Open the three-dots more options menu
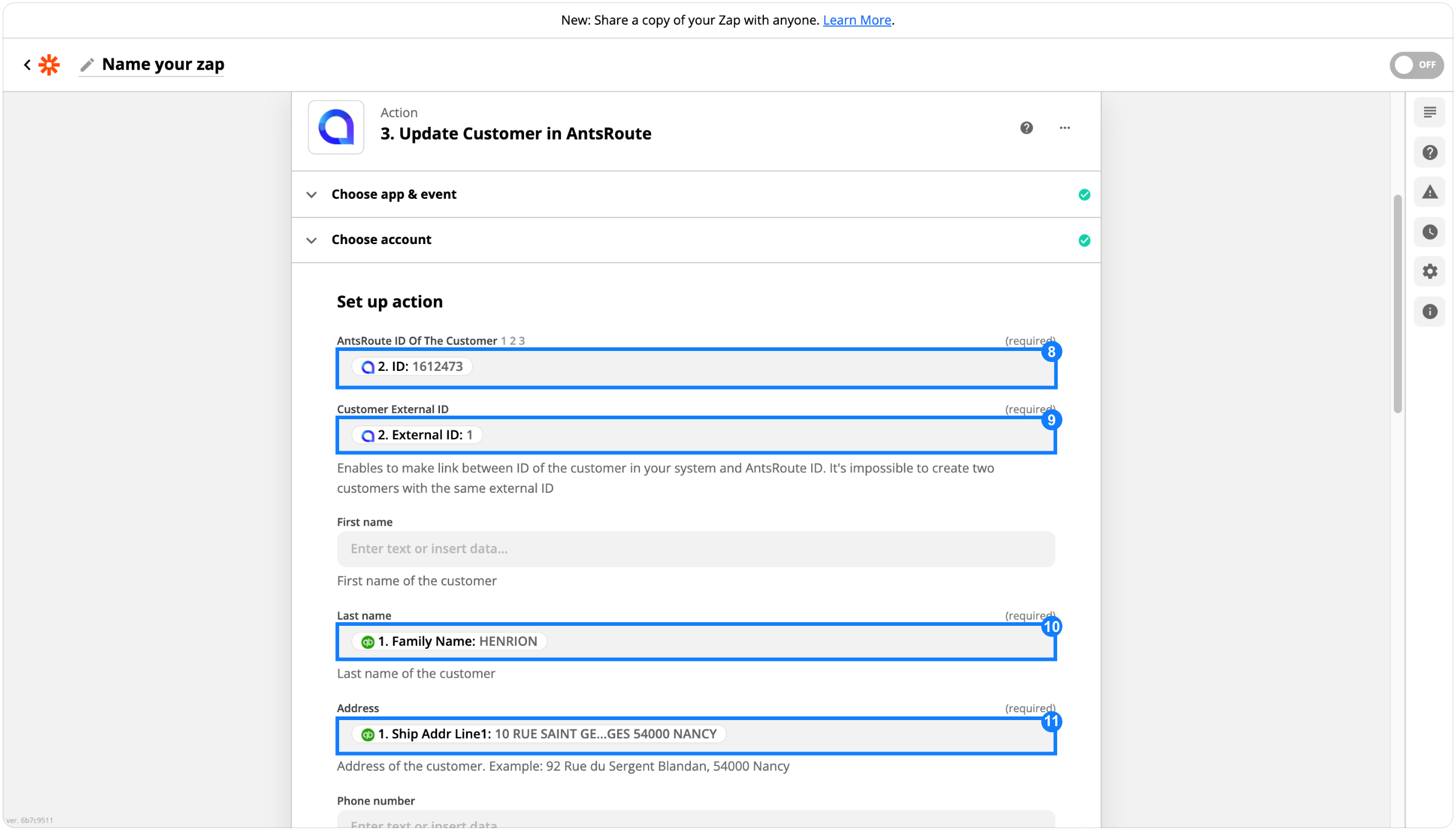This screenshot has height=830, width=1456. (x=1065, y=127)
